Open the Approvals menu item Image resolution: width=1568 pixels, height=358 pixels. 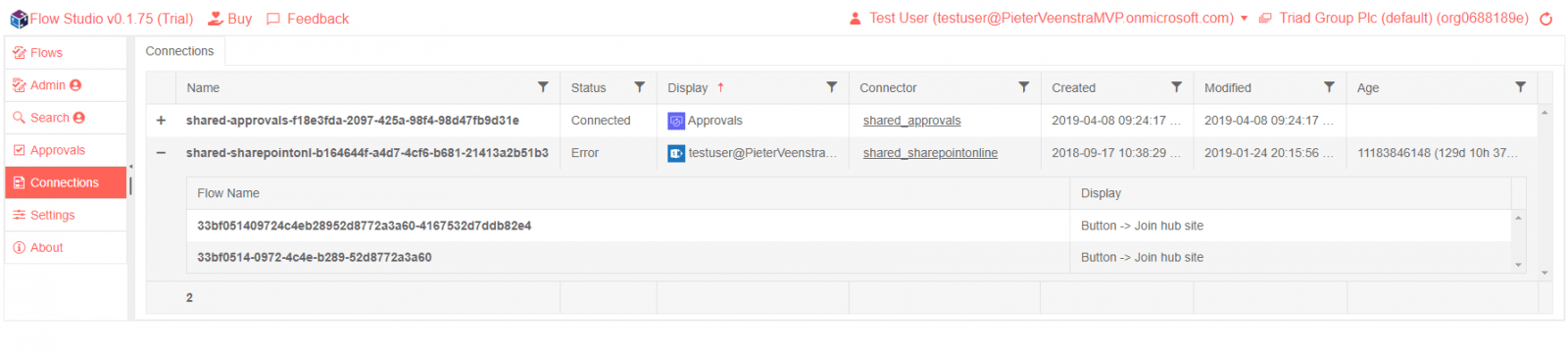coord(66,150)
